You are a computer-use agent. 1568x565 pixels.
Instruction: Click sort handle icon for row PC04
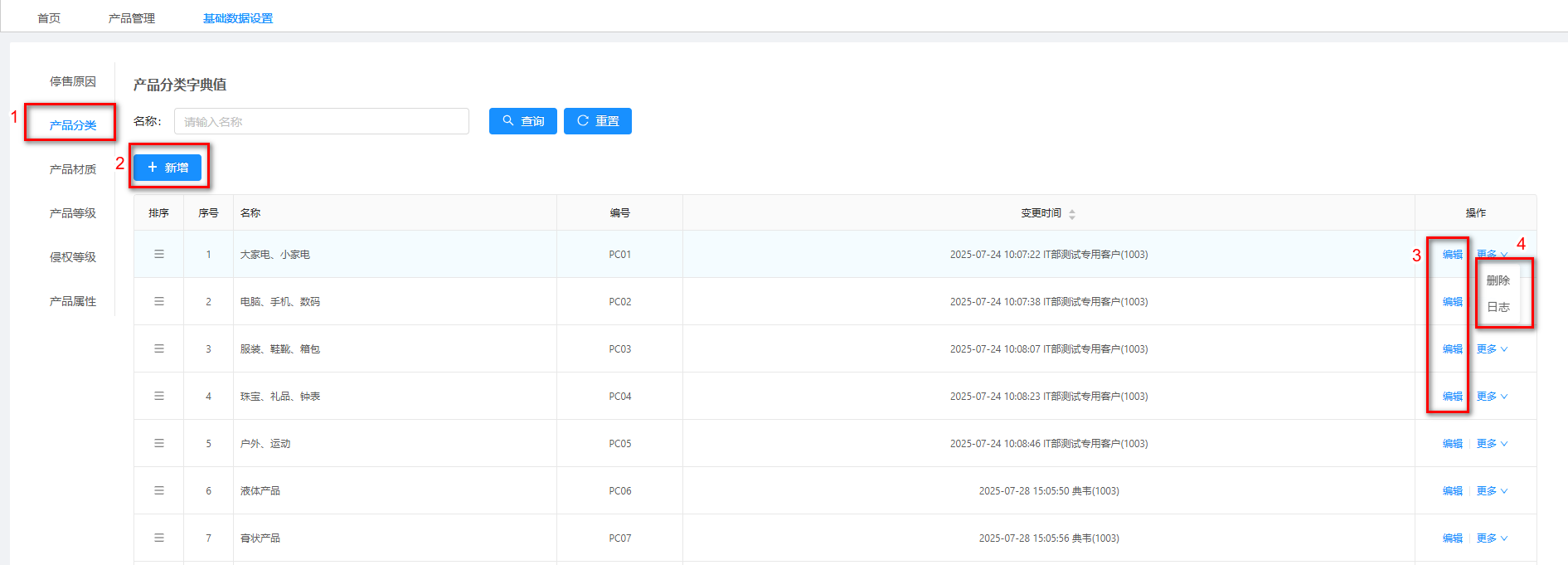(158, 396)
